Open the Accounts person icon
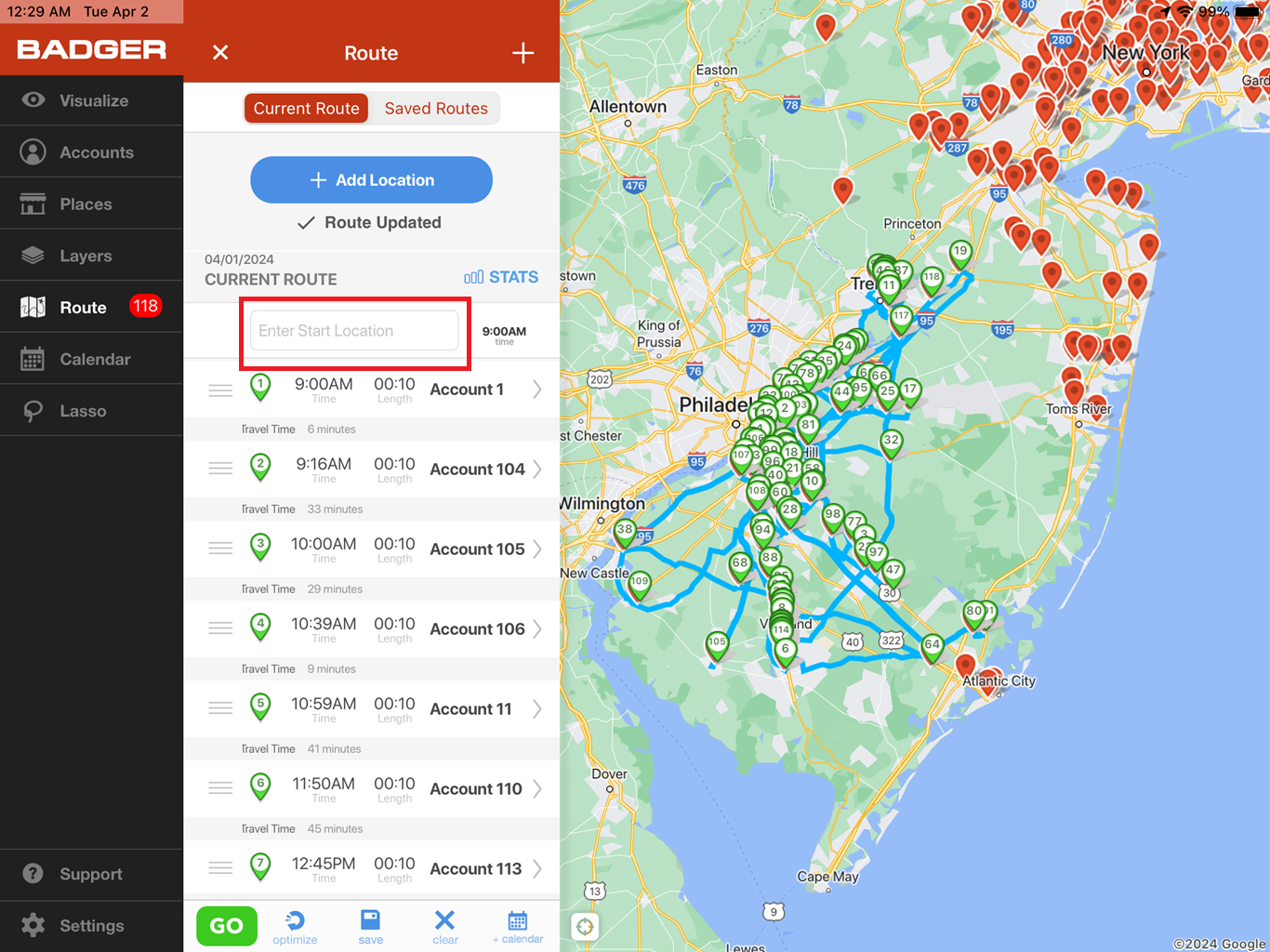Image resolution: width=1270 pixels, height=952 pixels. (x=33, y=152)
